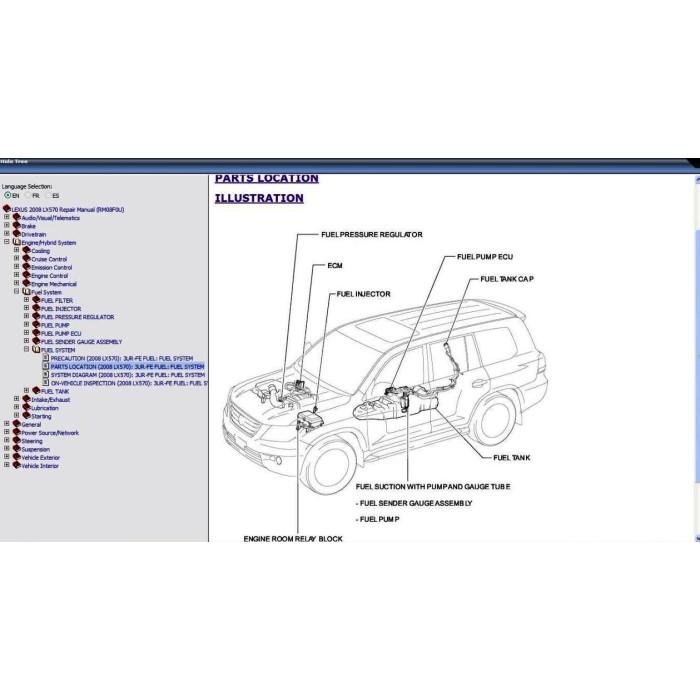The height and width of the screenshot is (700, 700).
Task: Click the open book icon beside Fuel System
Action: [x=26, y=292]
